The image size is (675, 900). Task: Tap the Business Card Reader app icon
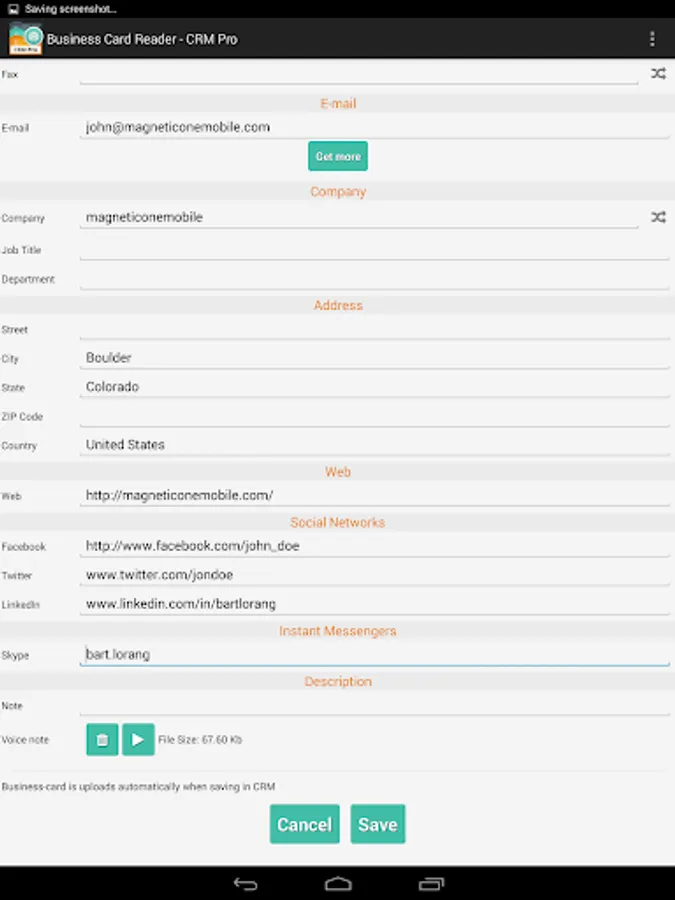25,38
